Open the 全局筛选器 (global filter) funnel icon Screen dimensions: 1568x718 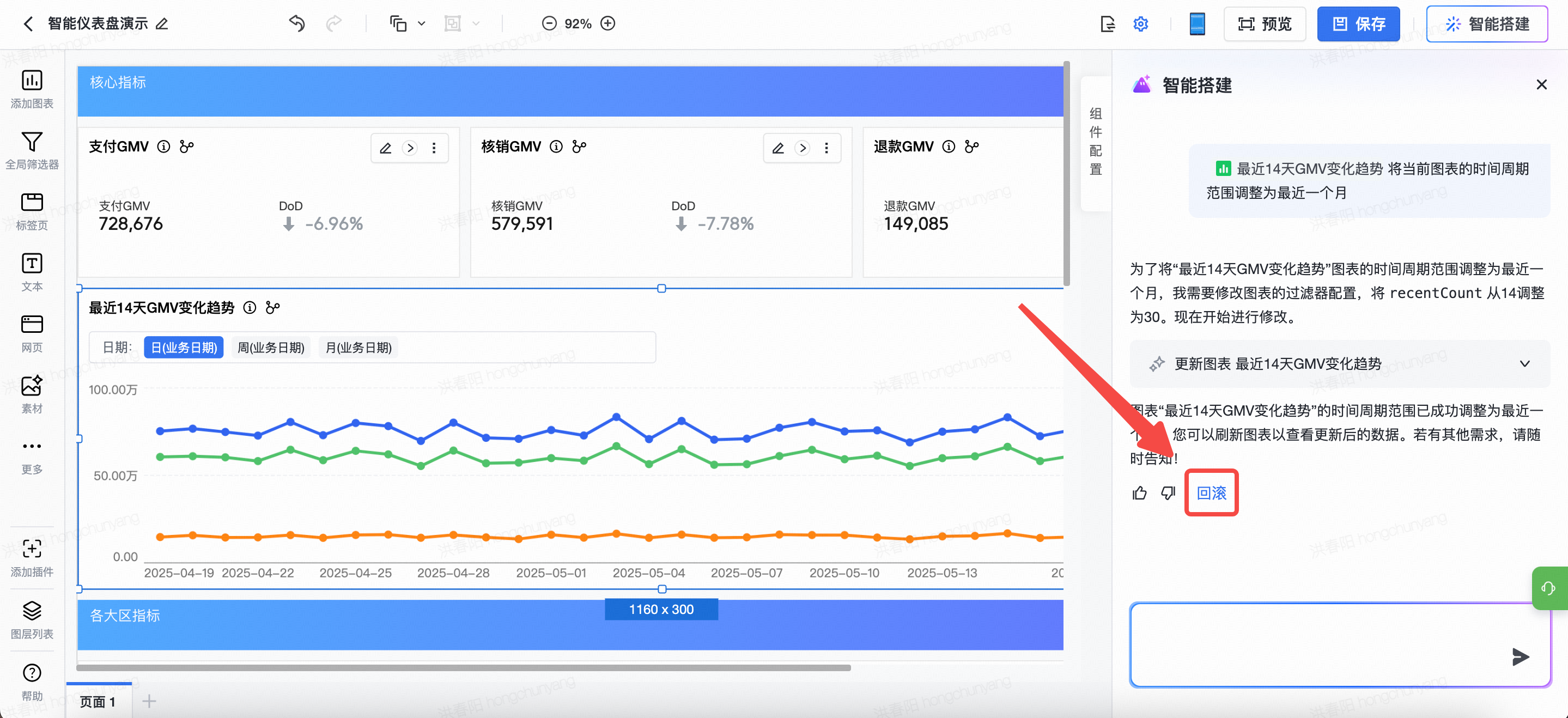(x=32, y=142)
